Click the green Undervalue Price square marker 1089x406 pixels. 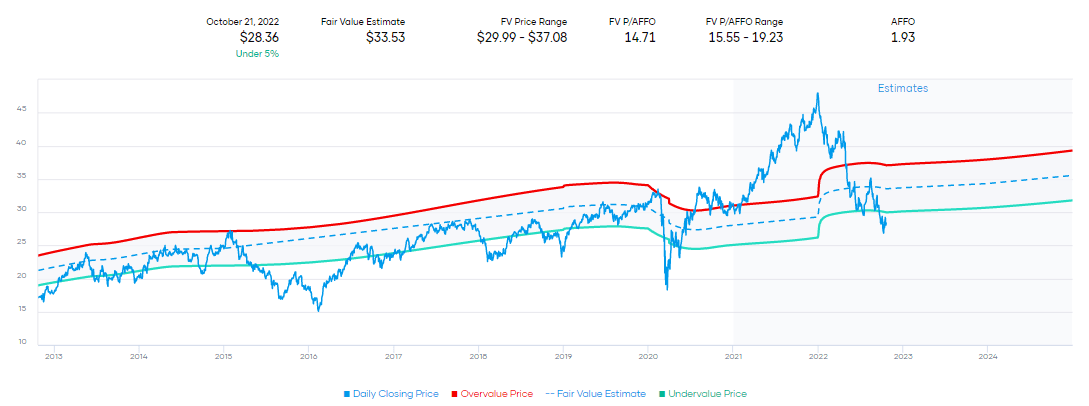click(x=661, y=394)
